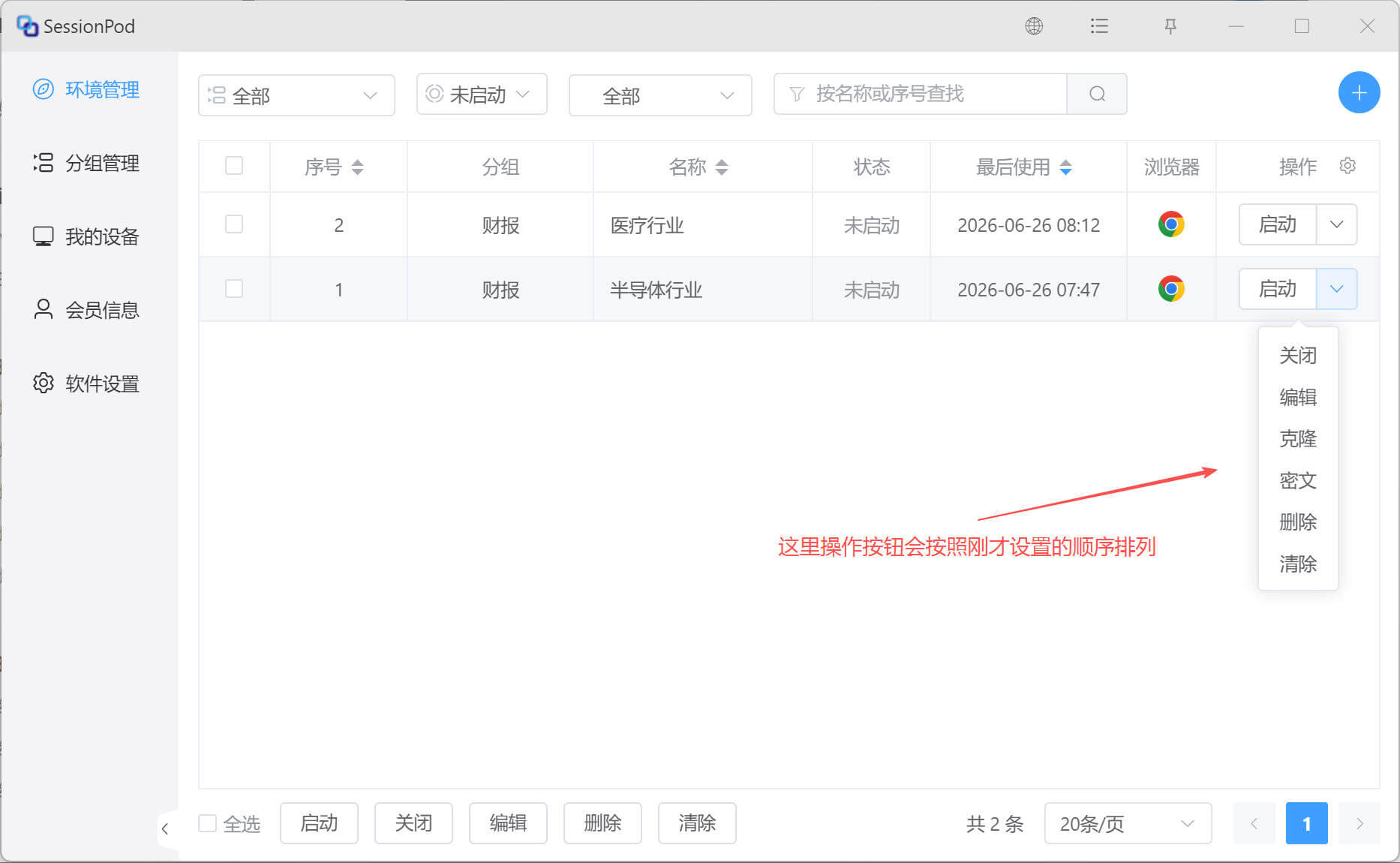Click the bottom bar 删除 button

(x=602, y=823)
